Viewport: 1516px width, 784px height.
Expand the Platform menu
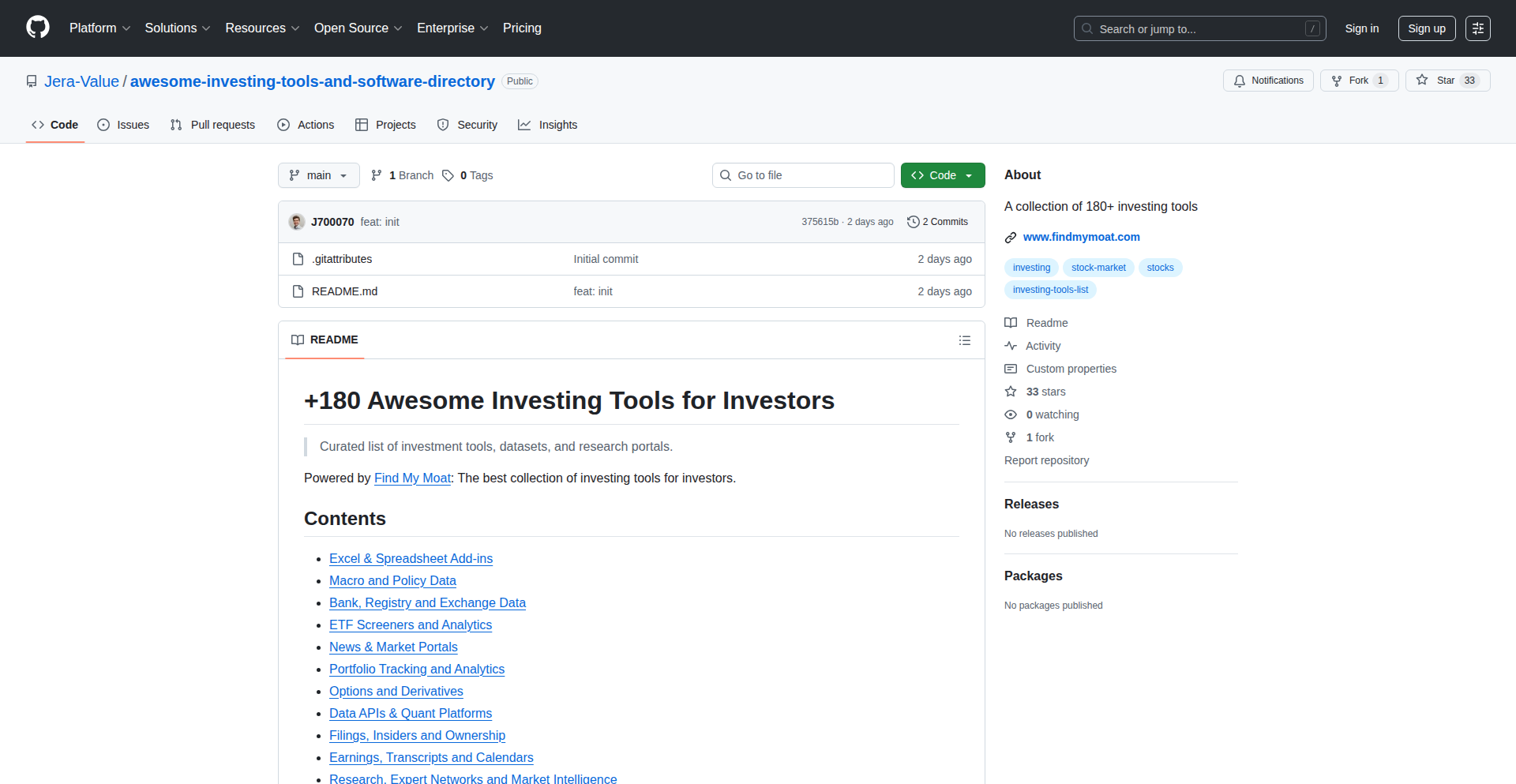tap(100, 28)
